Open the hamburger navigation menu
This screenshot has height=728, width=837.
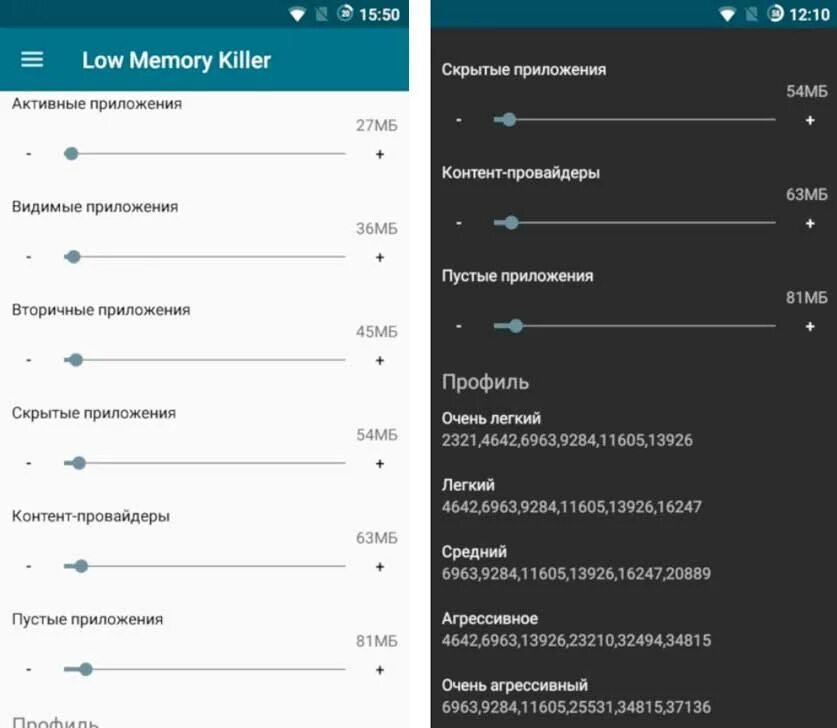pos(32,59)
